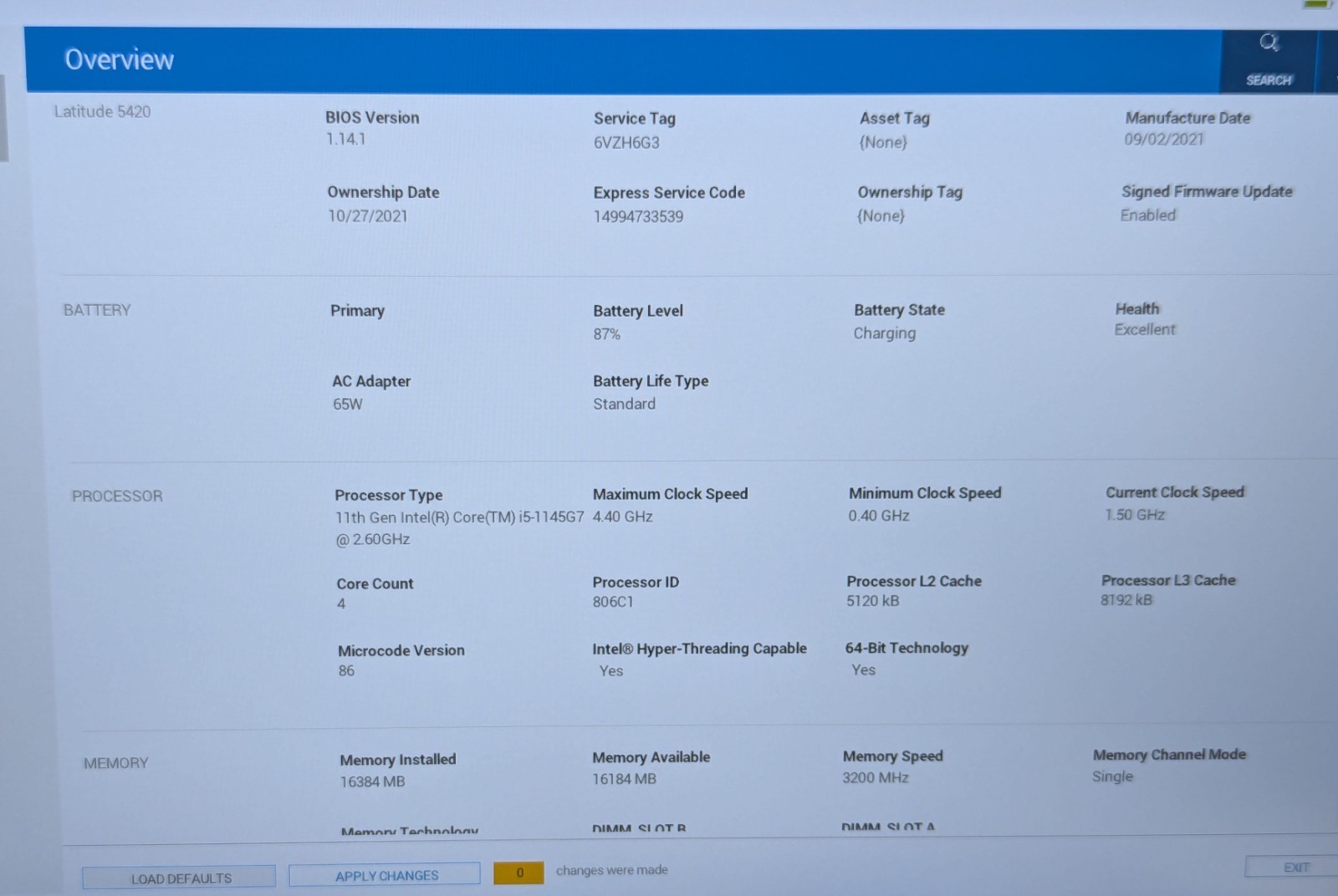Select battery health value Excellent
This screenshot has width=1338, height=896.
(x=1144, y=329)
